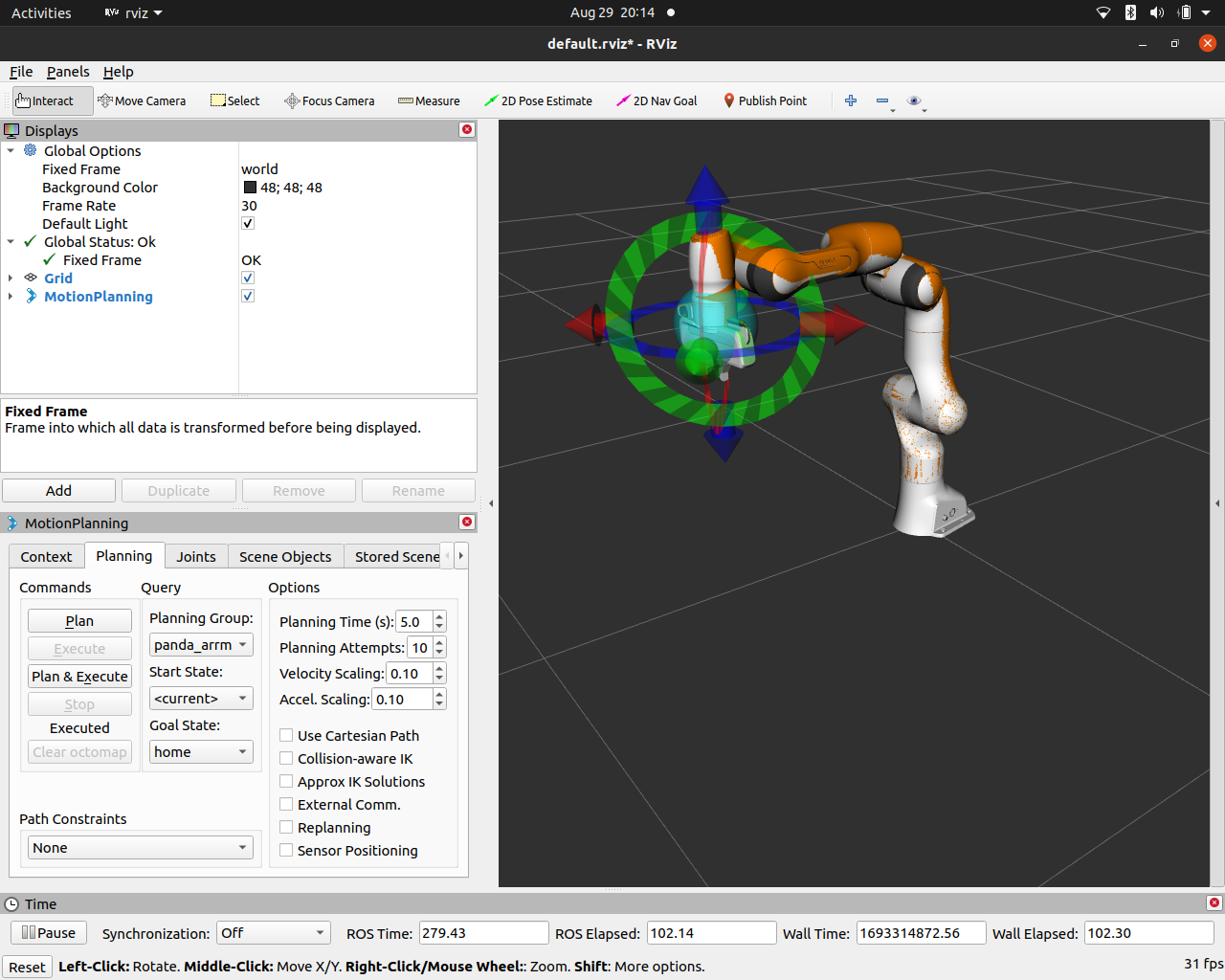1225x980 pixels.
Task: Select the 2D Nav Goal tool
Action: click(657, 100)
